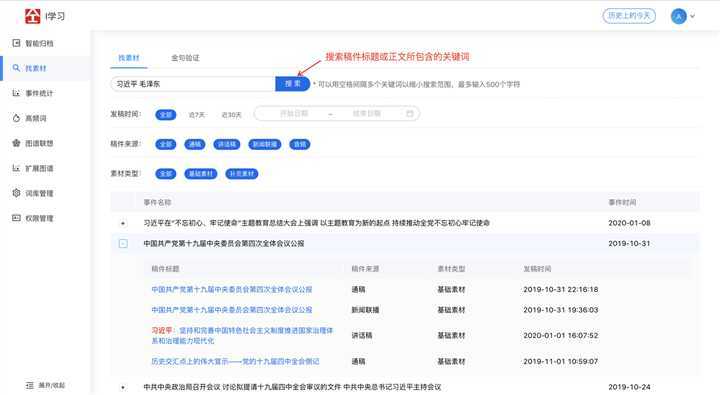The width and height of the screenshot is (720, 395).
Task: Click the 稿件标题 sub-table header
Action: (165, 269)
